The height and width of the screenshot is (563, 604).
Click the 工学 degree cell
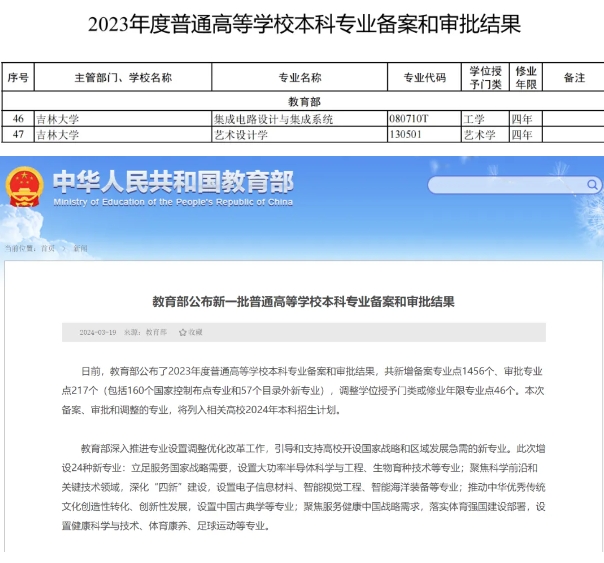(485, 119)
